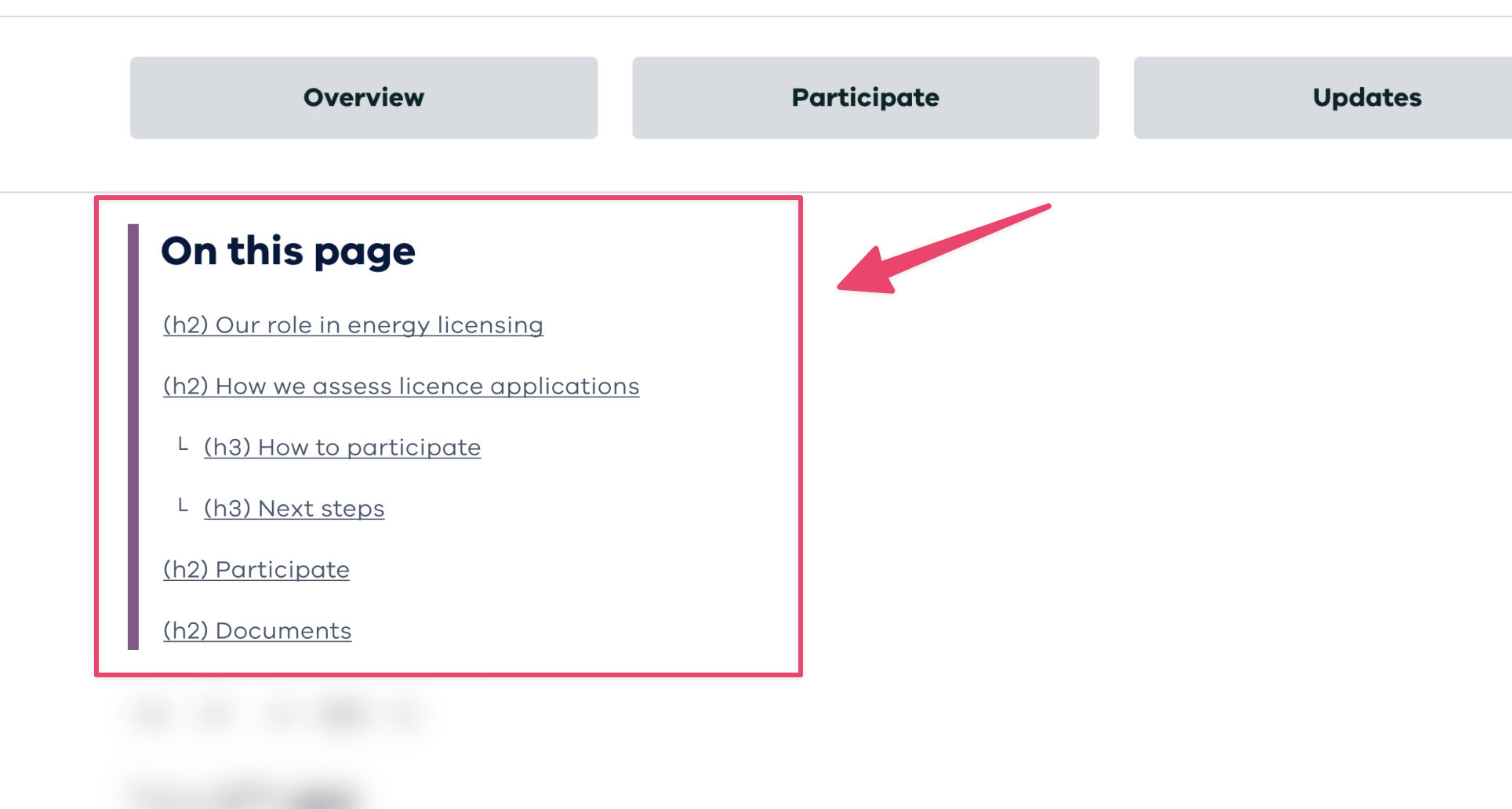Viewport: 1512px width, 809px height.
Task: Click the (h2) Participate anchor link
Action: 256,570
